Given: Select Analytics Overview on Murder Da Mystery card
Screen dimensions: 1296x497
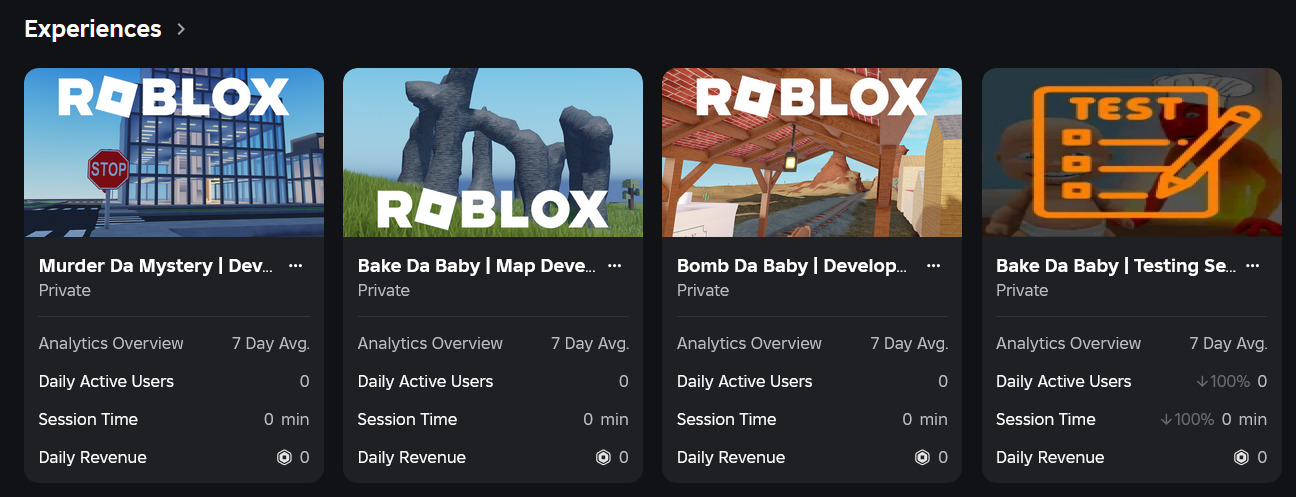Looking at the screenshot, I should (111, 343).
